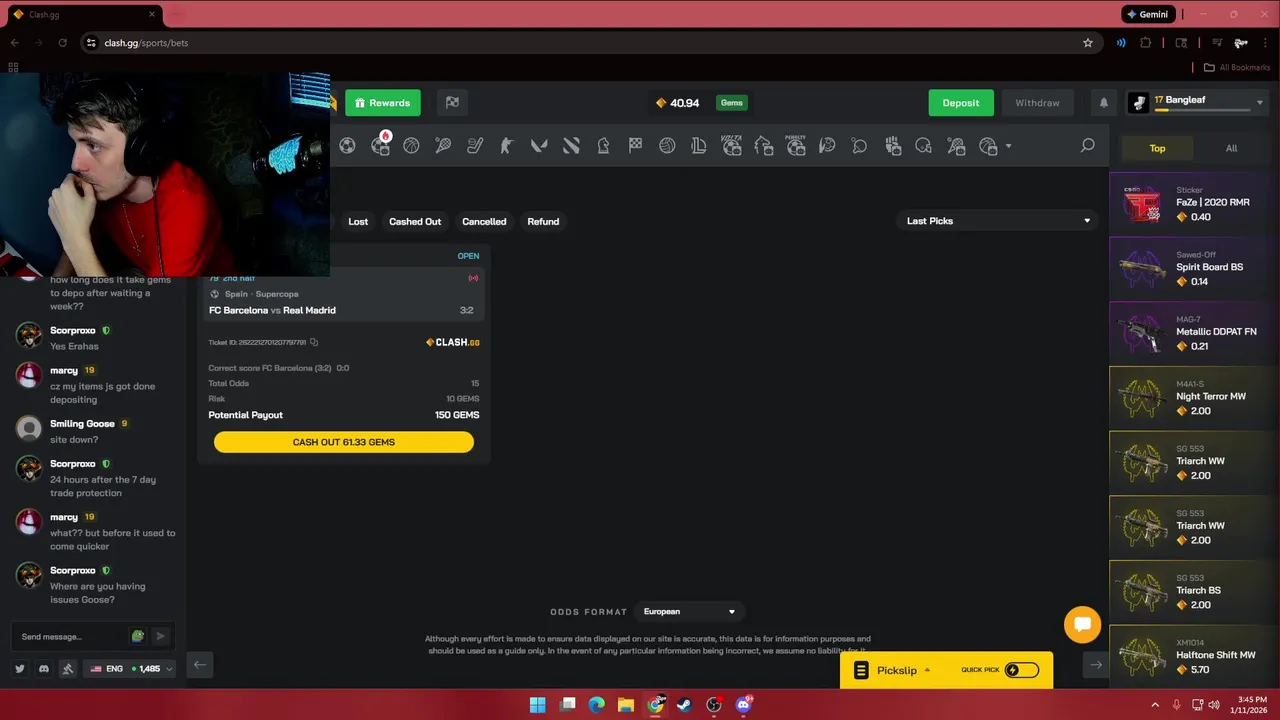
Task: Click the race flag icon beside Rewards
Action: tap(452, 102)
